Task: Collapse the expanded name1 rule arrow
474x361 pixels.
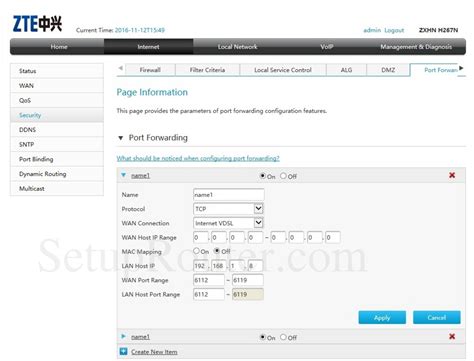Action: pos(124,175)
